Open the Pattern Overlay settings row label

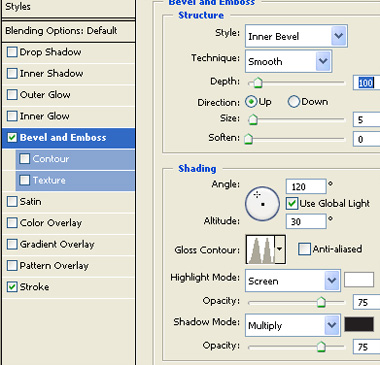(x=54, y=266)
